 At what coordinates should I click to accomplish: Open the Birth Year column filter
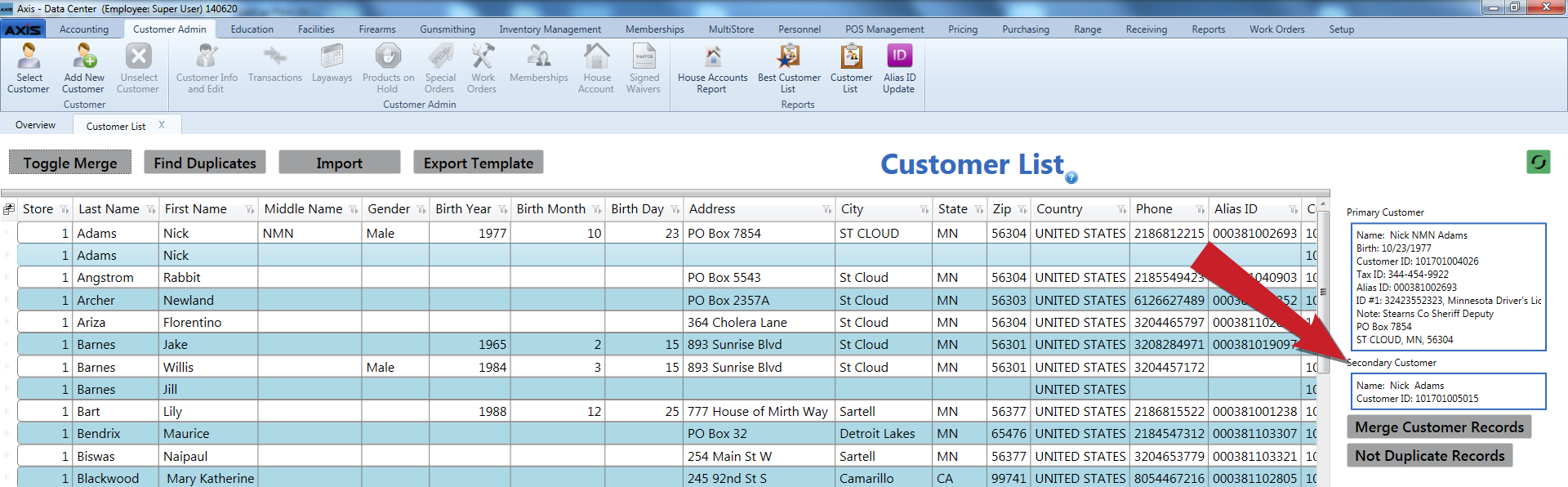pyautogui.click(x=503, y=210)
